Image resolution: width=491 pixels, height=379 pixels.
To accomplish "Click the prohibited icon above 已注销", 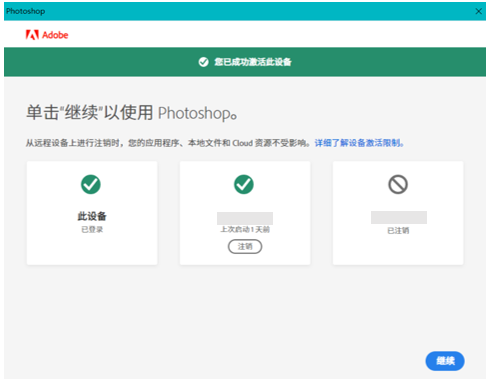I will pos(398,184).
